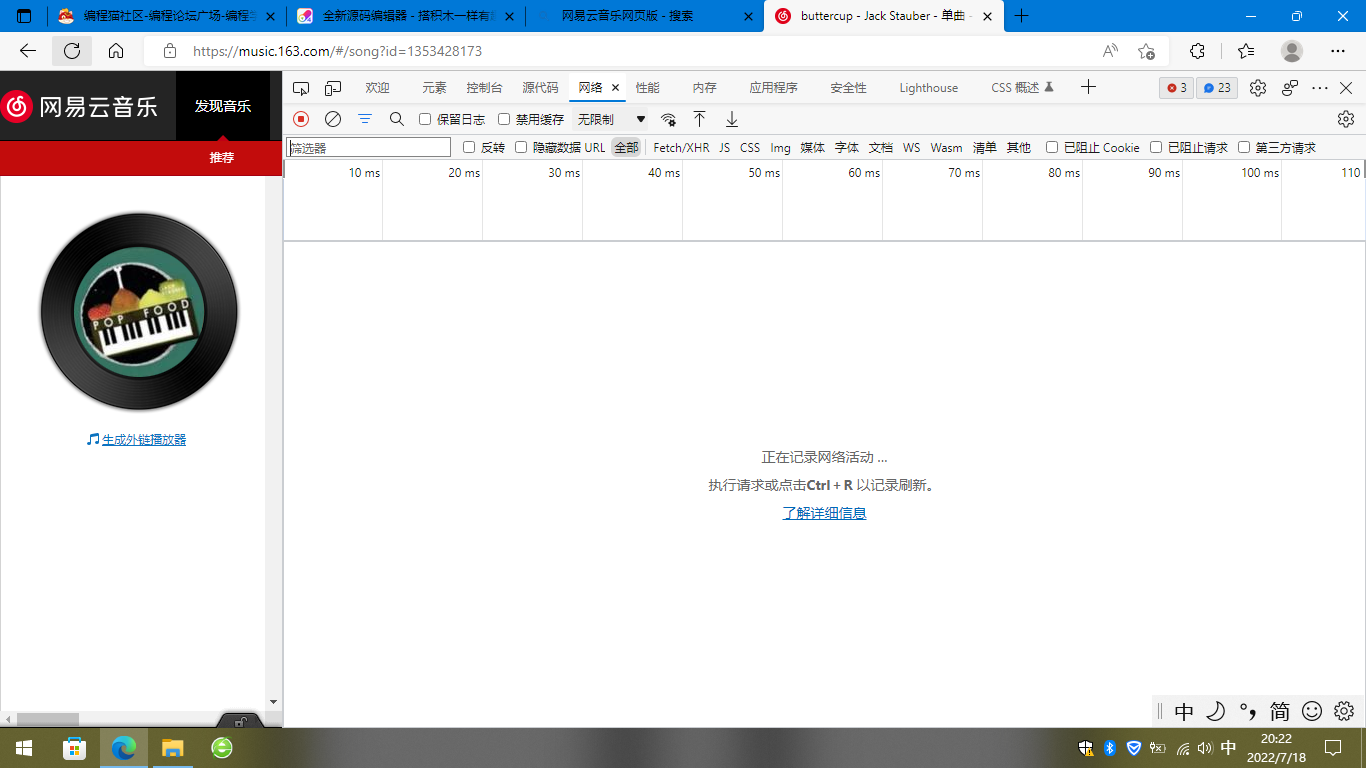The height and width of the screenshot is (768, 1366).
Task: Open the browser profile avatar
Action: click(1292, 51)
